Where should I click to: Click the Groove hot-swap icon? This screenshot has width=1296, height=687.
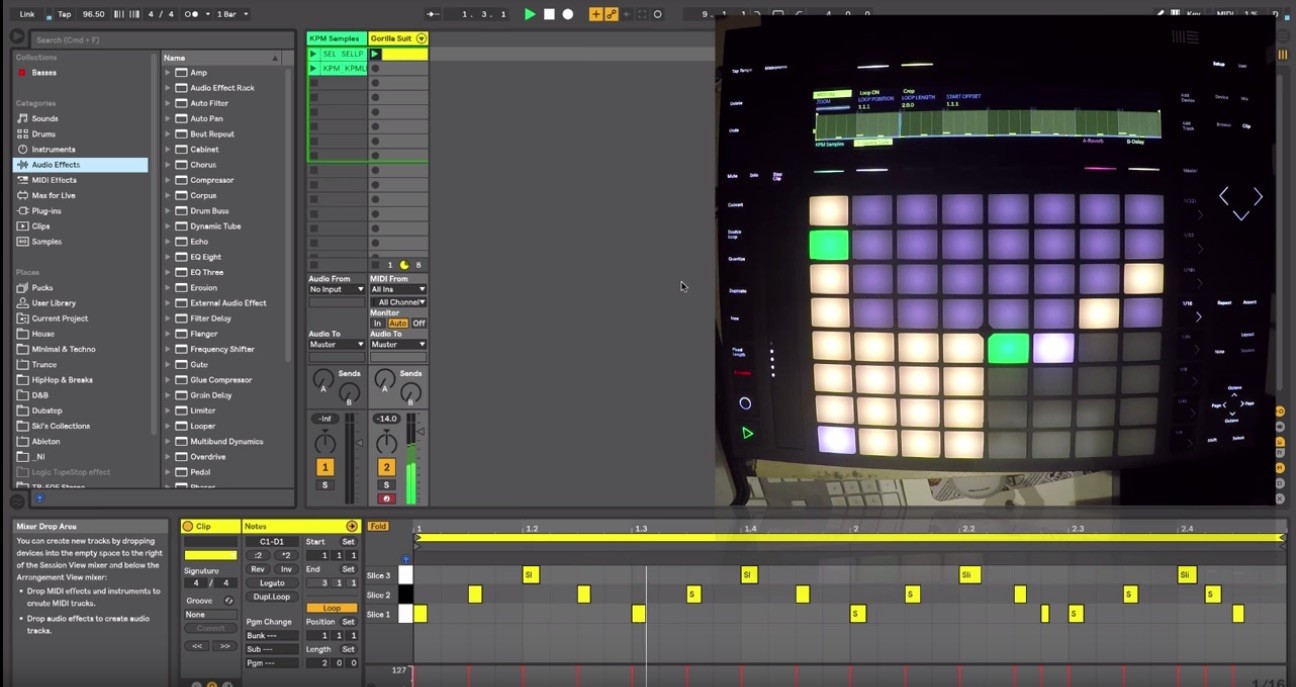[229, 600]
